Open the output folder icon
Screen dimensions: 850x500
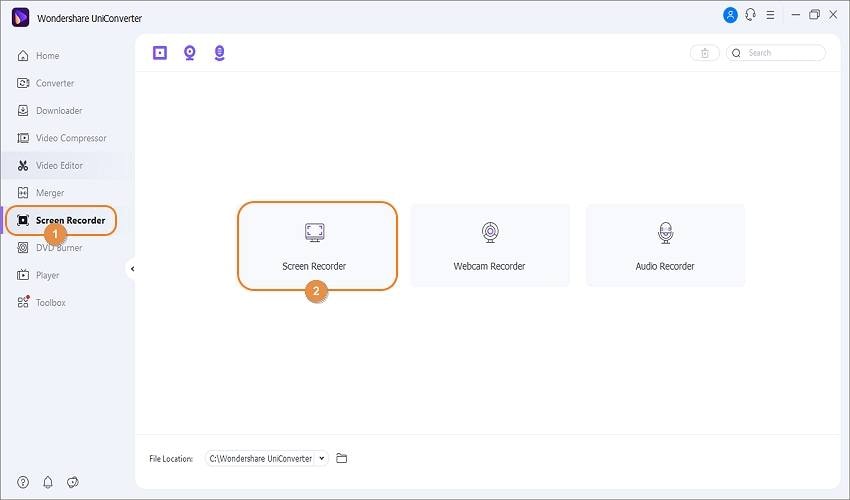click(x=342, y=458)
